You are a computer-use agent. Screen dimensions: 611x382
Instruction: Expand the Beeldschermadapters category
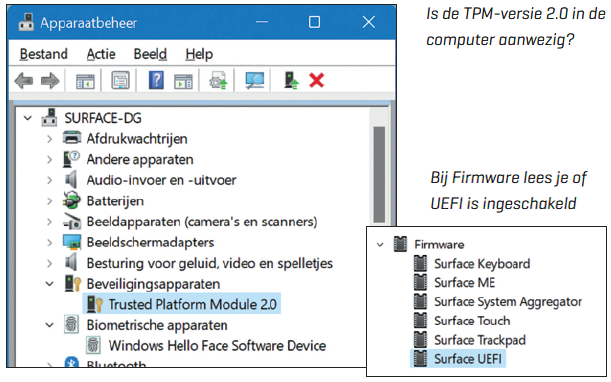click(x=49, y=242)
